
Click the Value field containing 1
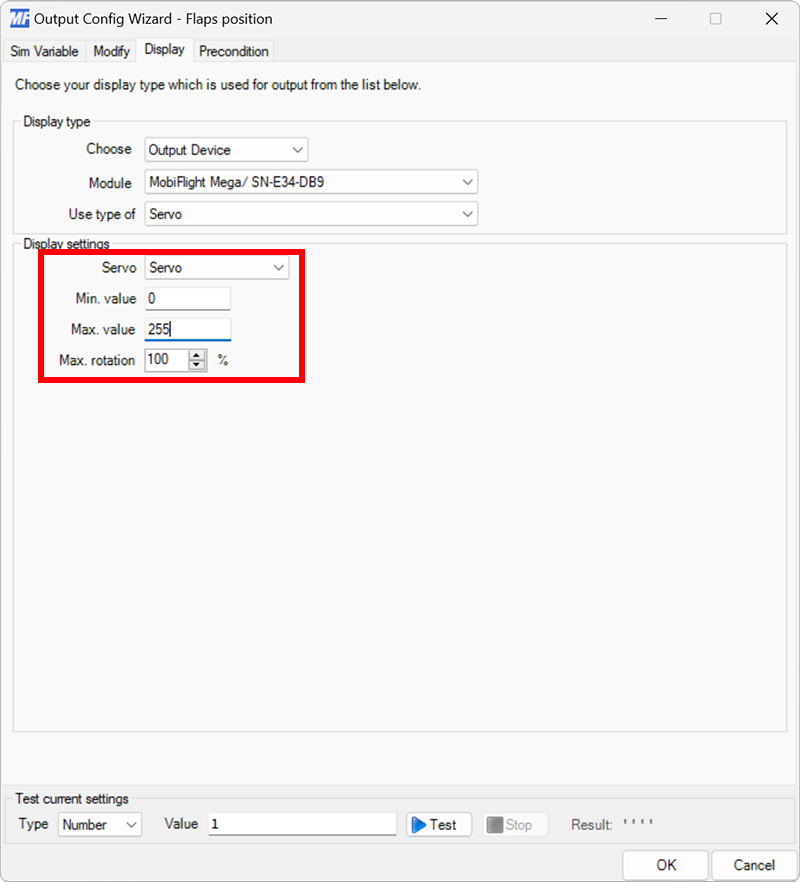click(300, 824)
